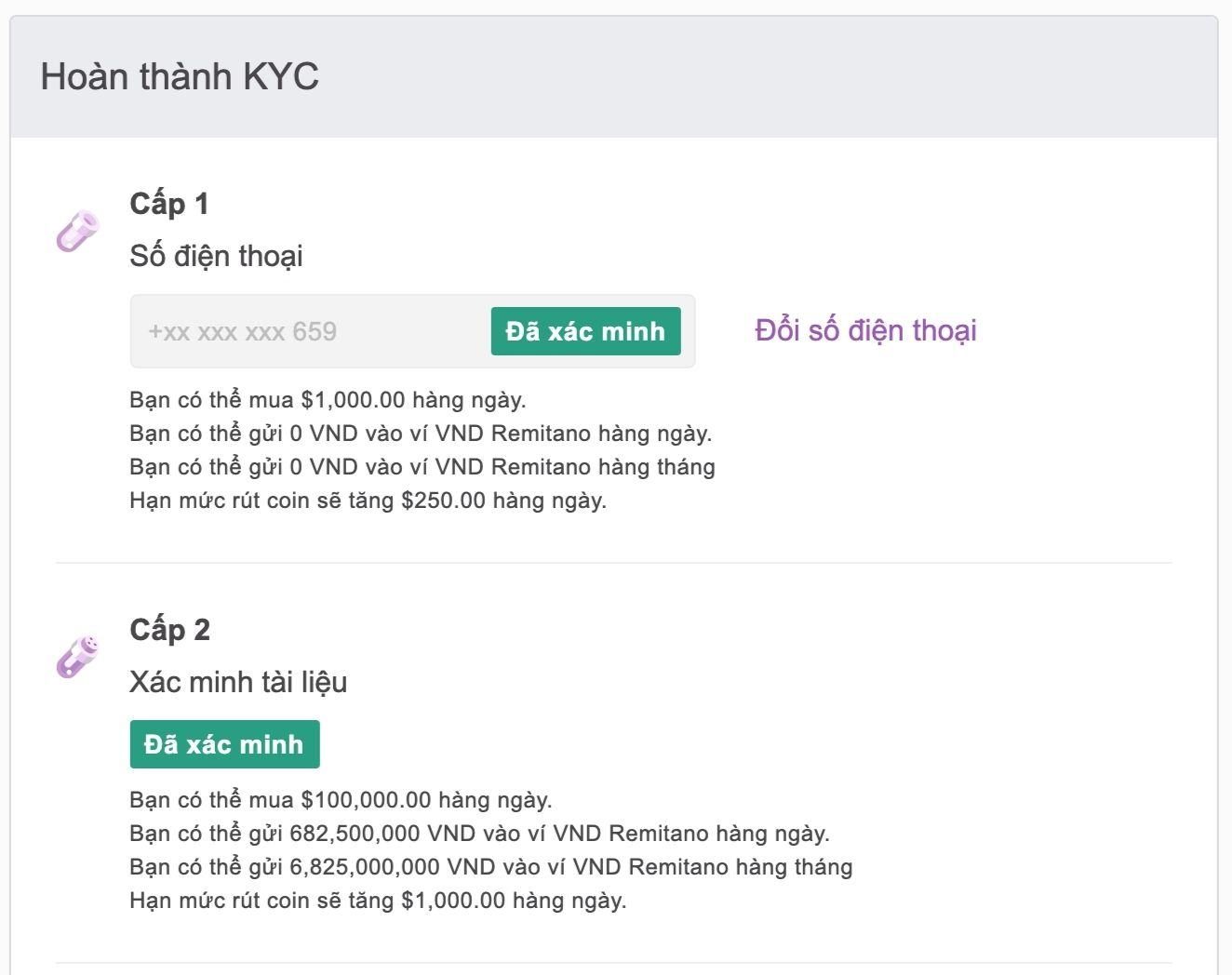Click the Hoàn thành KYC panel title
This screenshot has height=975, width=1232.
pos(180,76)
